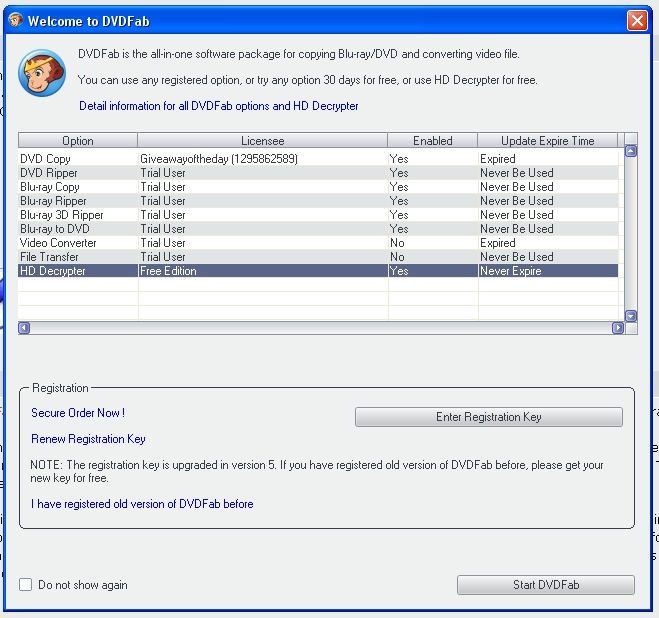
Task: Select the DVD Ripper option row
Action: [318, 173]
